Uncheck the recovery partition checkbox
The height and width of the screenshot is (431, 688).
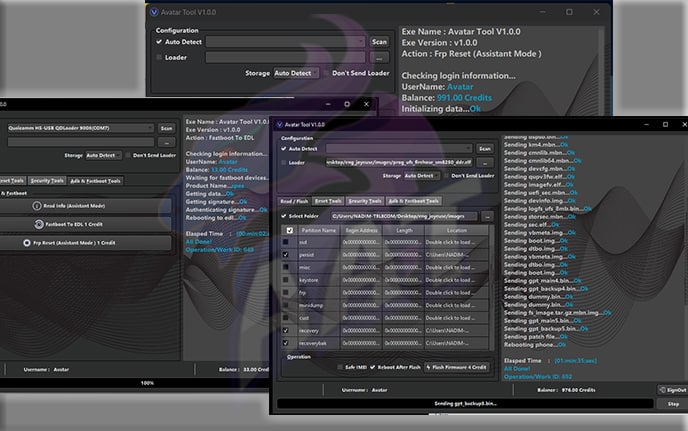pyautogui.click(x=286, y=330)
